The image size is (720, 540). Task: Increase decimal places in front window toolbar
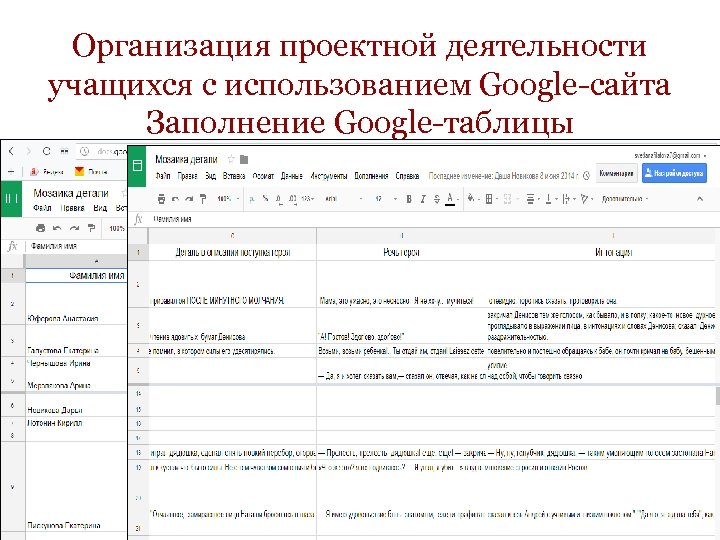click(x=293, y=199)
